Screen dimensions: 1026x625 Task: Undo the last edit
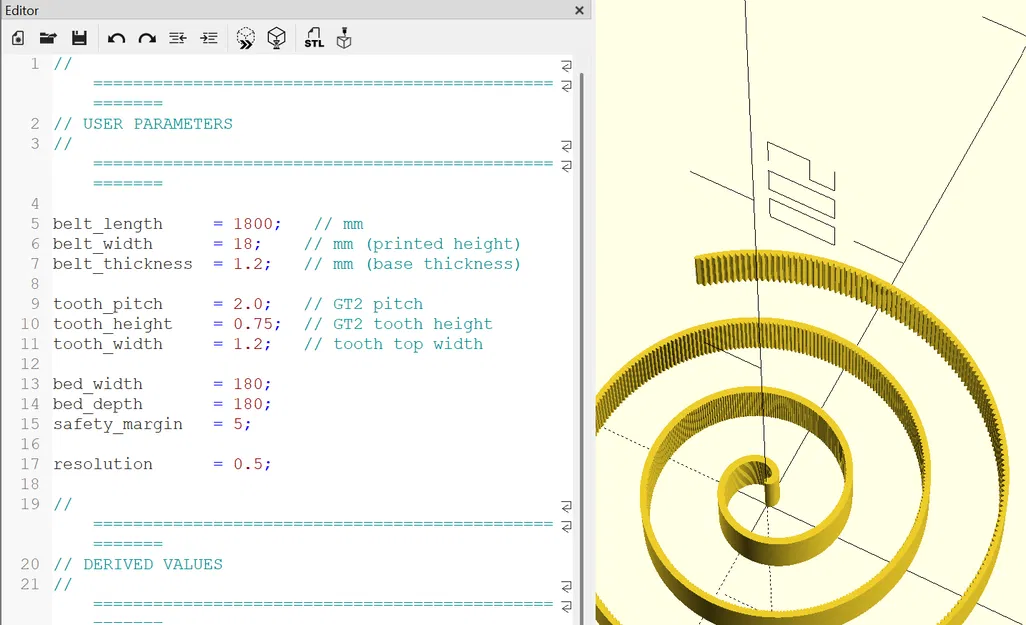click(116, 39)
